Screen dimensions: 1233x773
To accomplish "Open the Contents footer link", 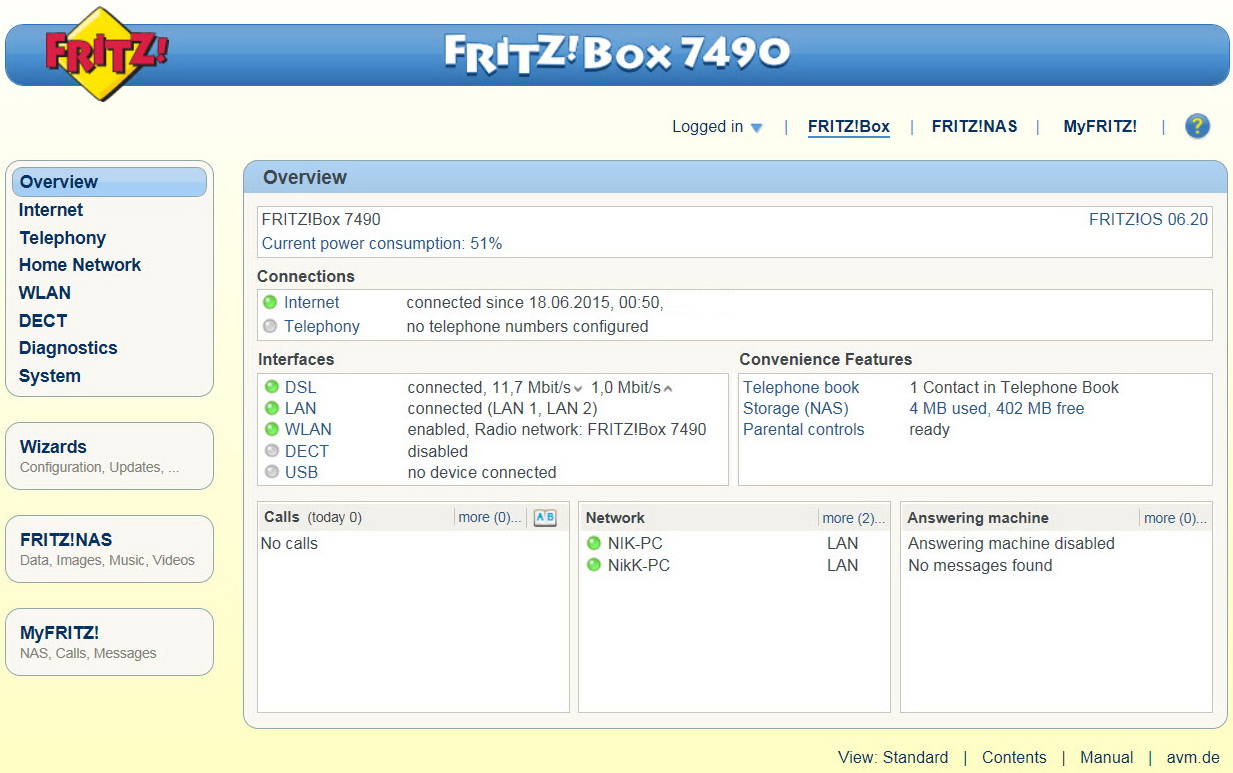I will tap(1014, 757).
